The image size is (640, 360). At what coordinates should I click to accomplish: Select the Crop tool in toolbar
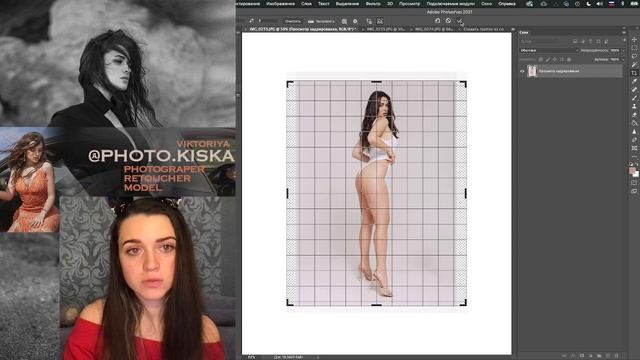[x=634, y=73]
